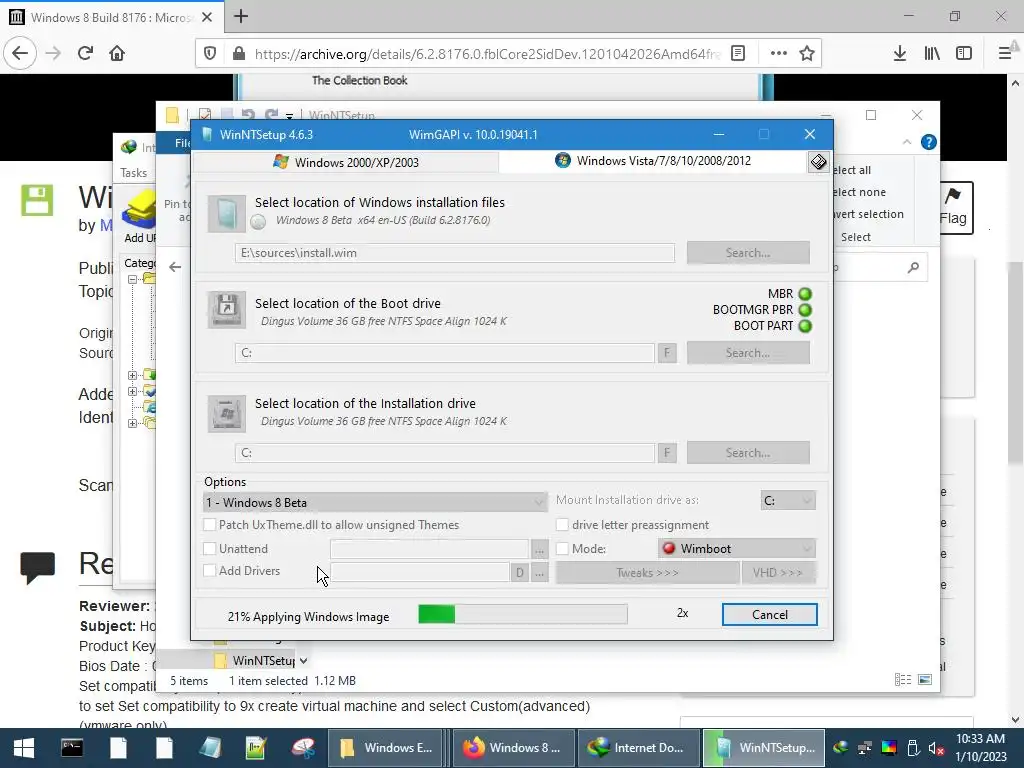Click the Explorer back arrow behind WinNTSetup

(175, 267)
